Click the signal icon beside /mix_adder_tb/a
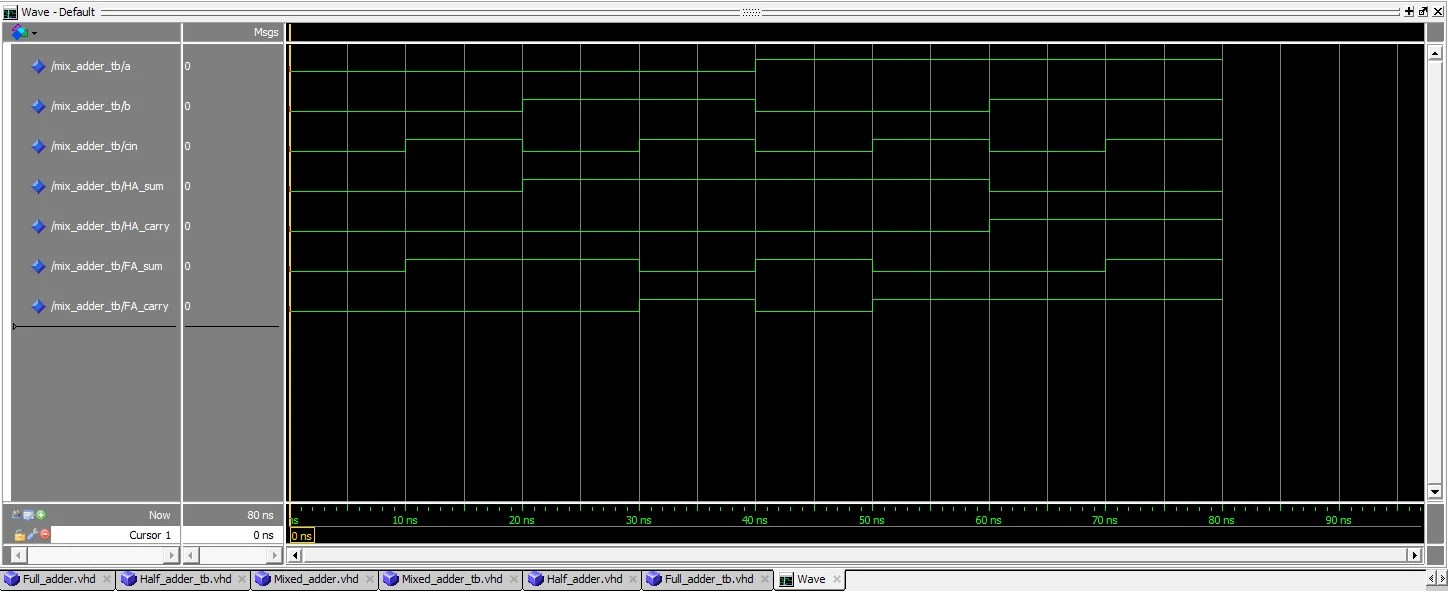The height and width of the screenshot is (591, 1448). click(39, 66)
